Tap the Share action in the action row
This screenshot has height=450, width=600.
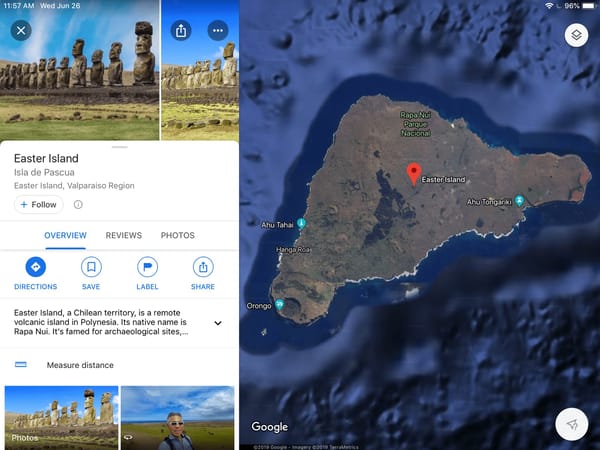point(203,273)
